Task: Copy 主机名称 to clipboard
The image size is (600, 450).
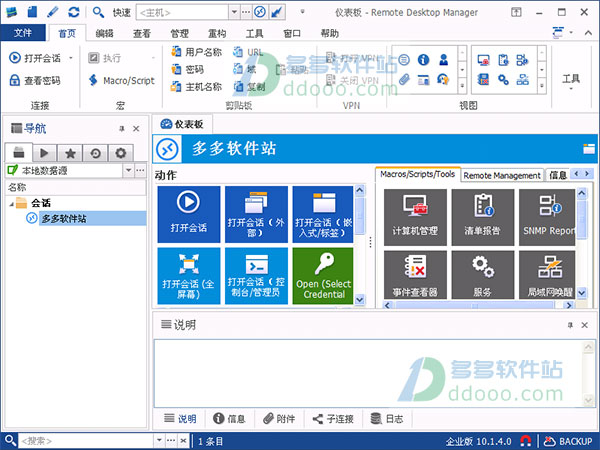Action: point(196,87)
